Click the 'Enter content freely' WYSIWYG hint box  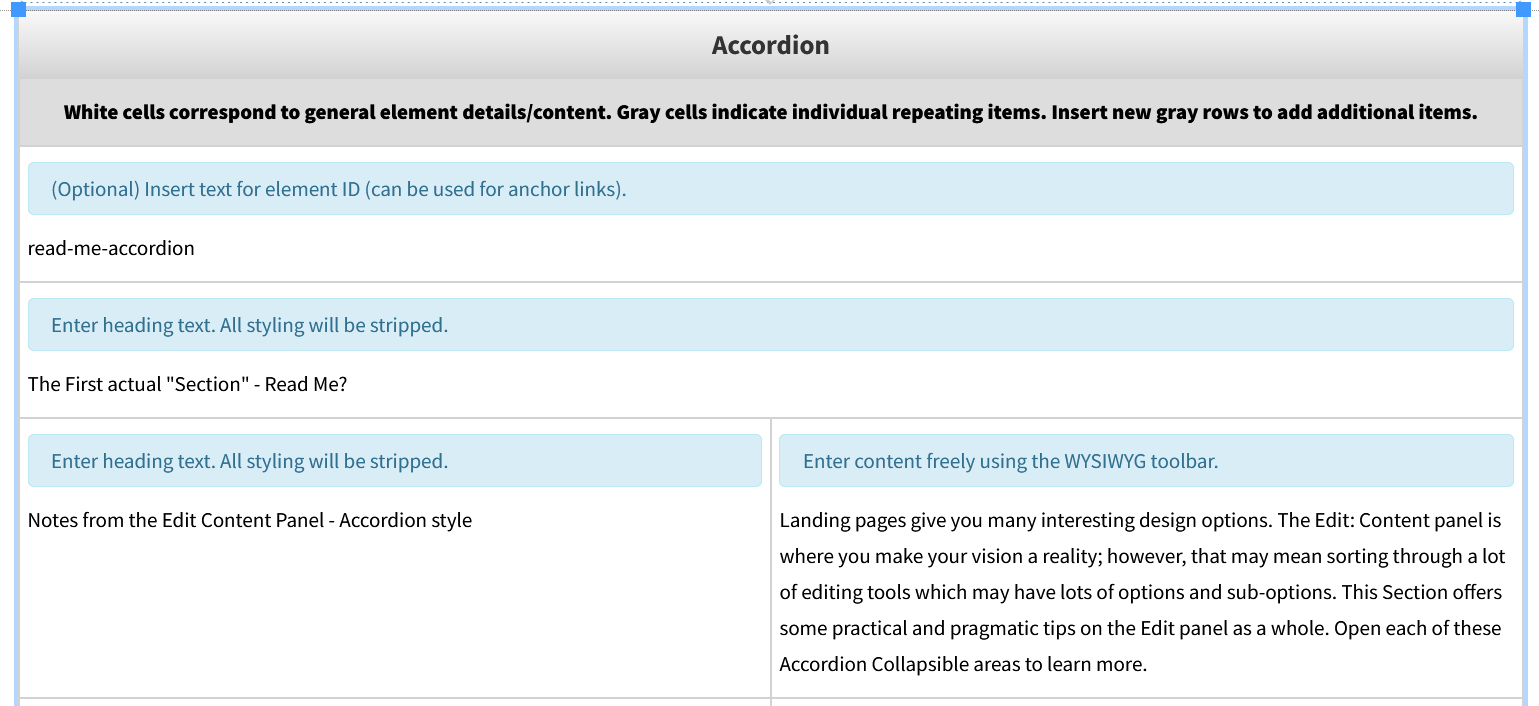point(1145,461)
